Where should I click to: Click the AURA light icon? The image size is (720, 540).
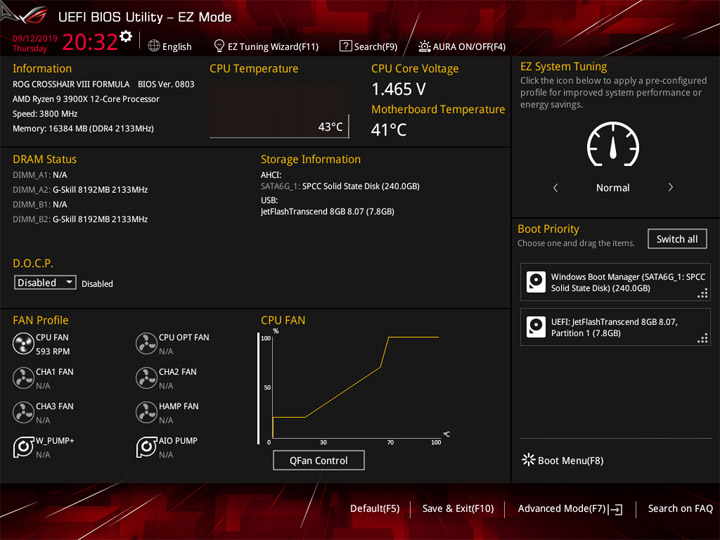pyautogui.click(x=424, y=46)
